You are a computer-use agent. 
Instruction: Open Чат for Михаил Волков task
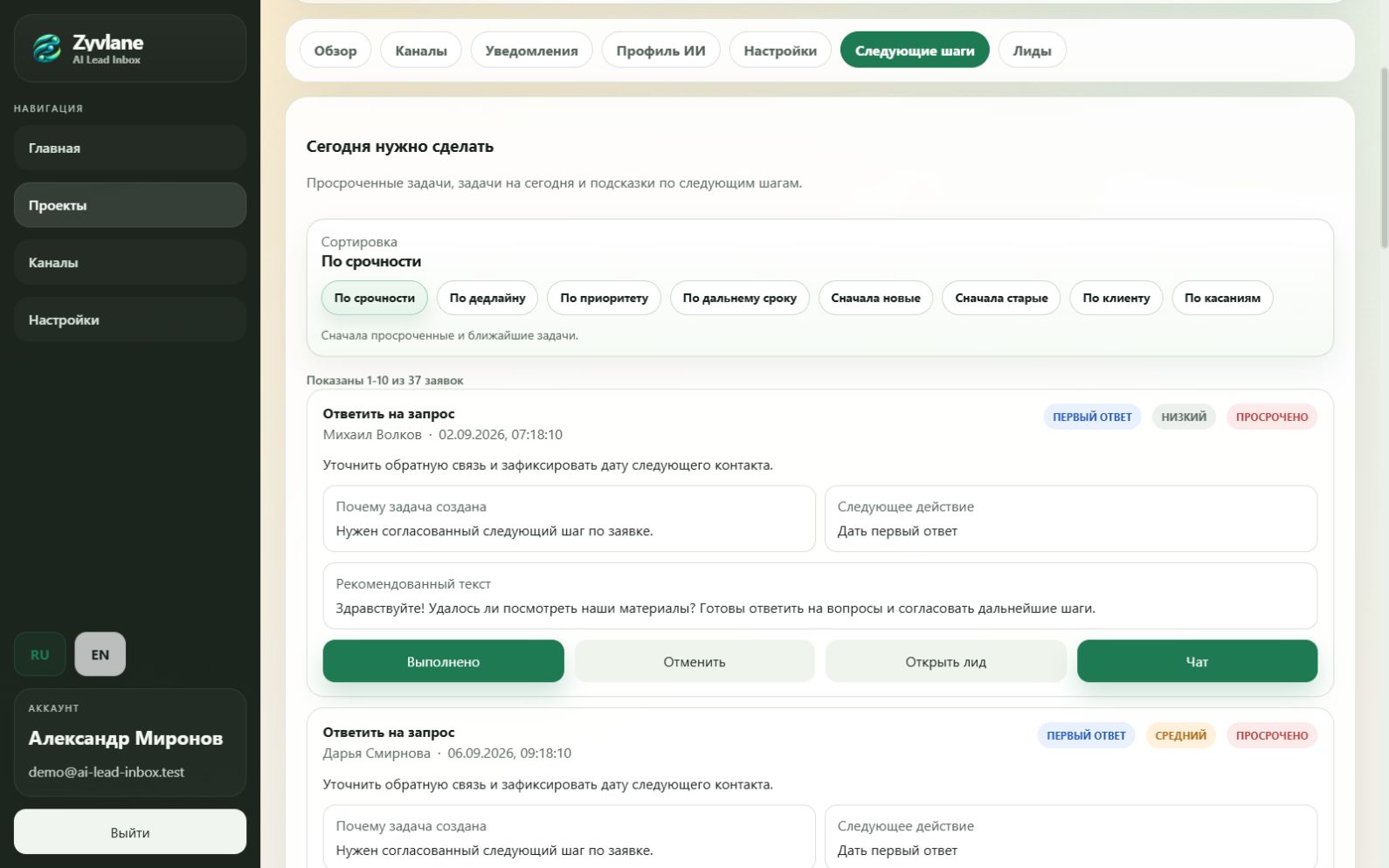(x=1197, y=661)
